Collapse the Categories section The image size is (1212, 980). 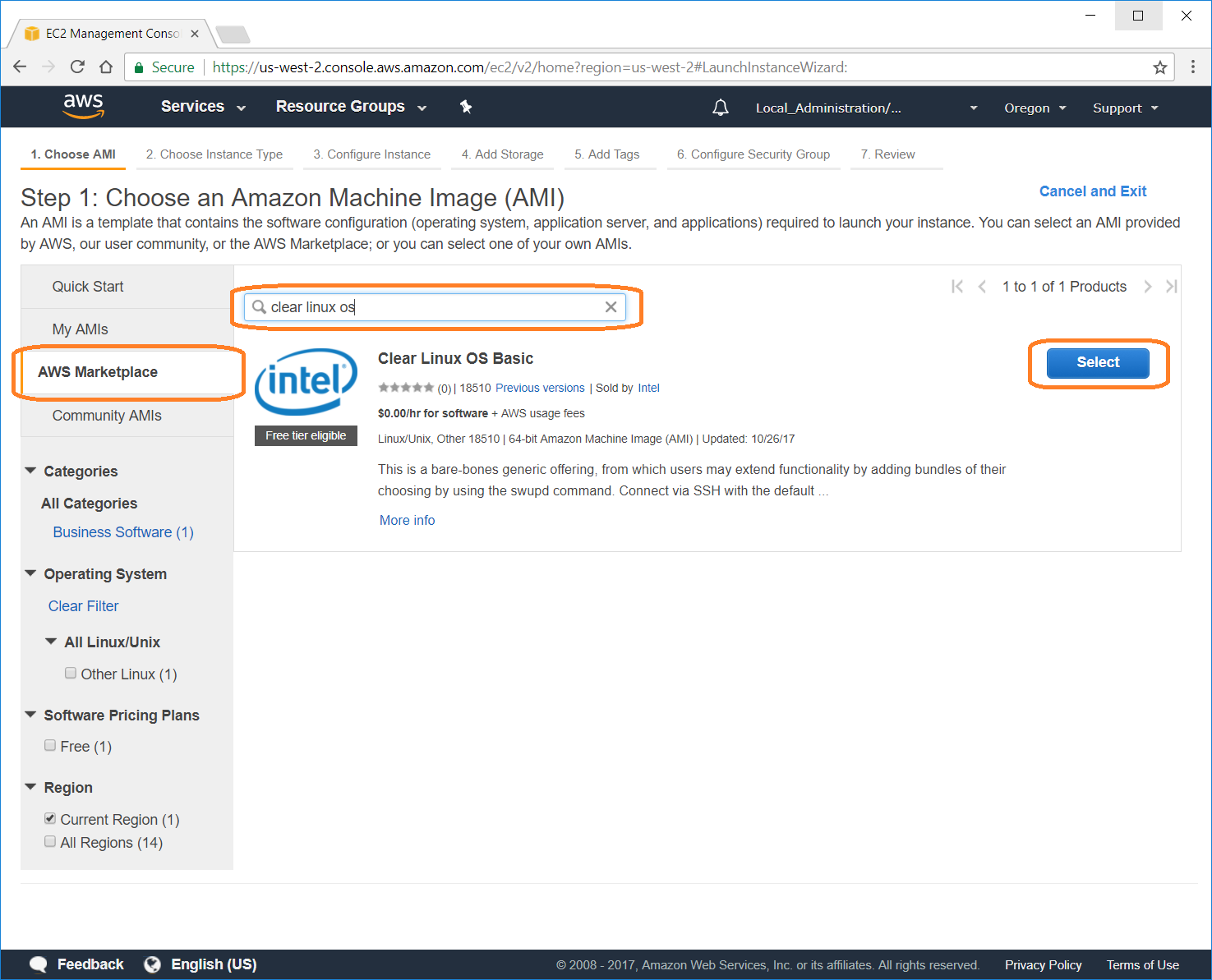click(x=30, y=471)
